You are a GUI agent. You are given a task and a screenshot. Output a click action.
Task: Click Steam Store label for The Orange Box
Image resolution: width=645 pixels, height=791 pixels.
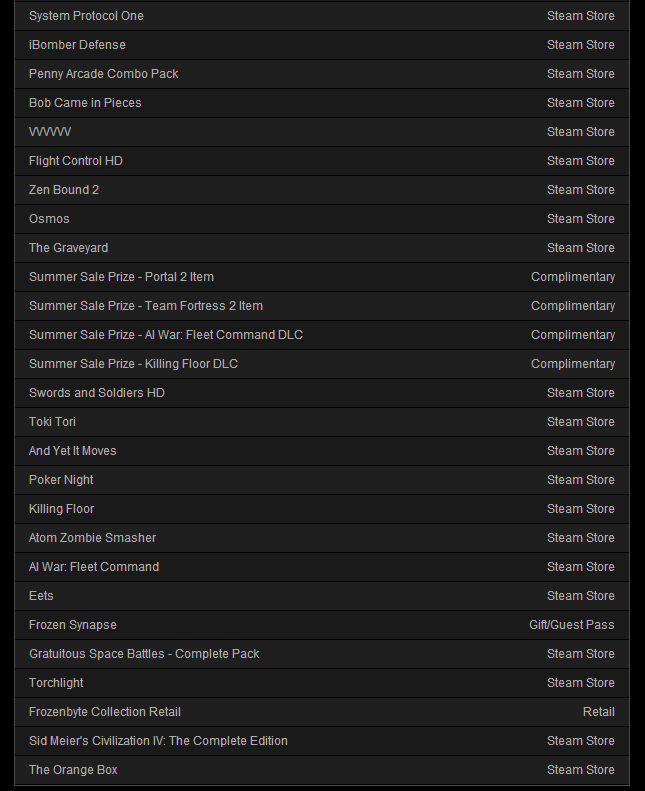click(581, 770)
